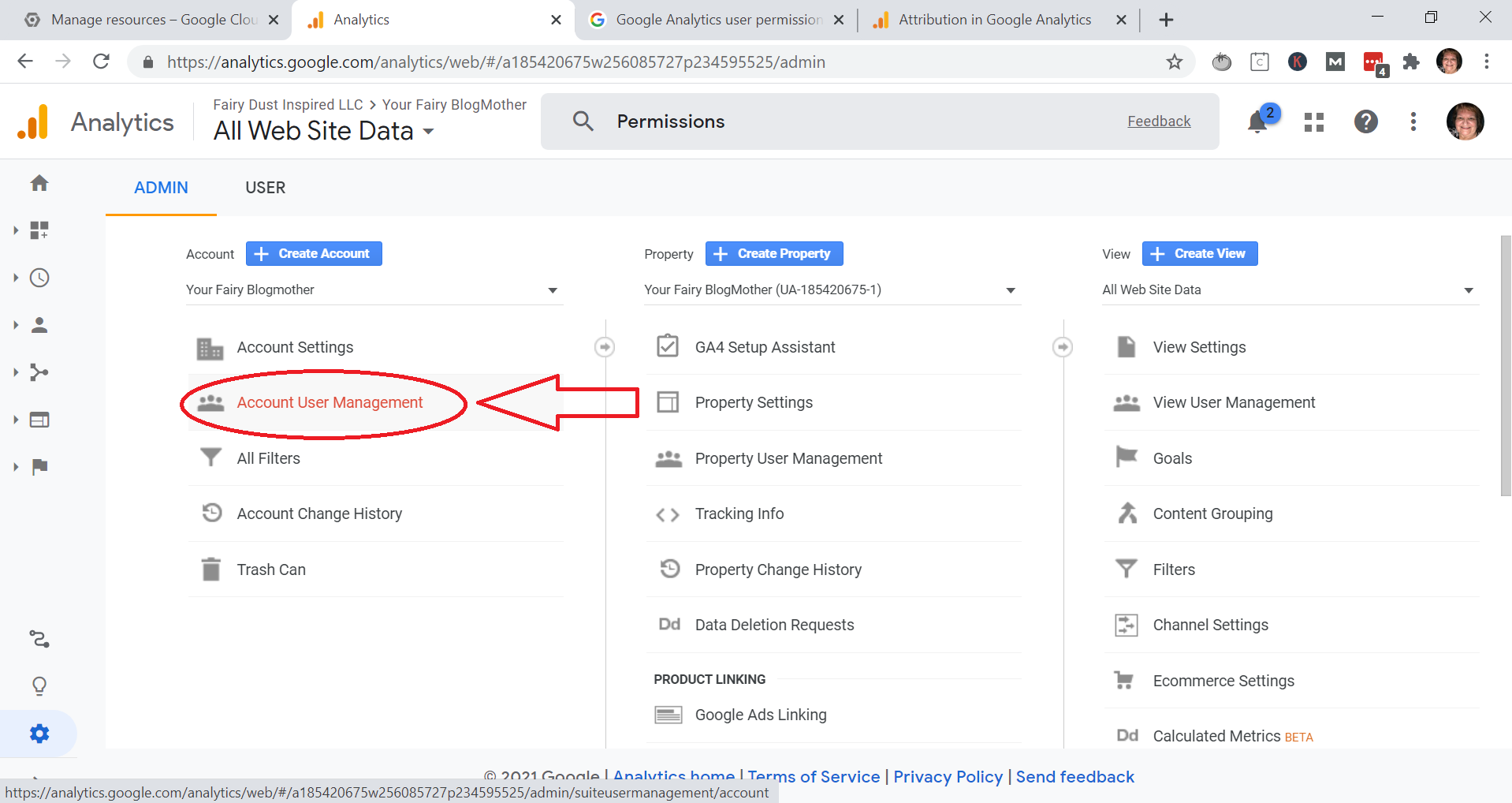Switch to Attribution in Google Analytics tab
This screenshot has height=803, width=1512.
pos(997,20)
